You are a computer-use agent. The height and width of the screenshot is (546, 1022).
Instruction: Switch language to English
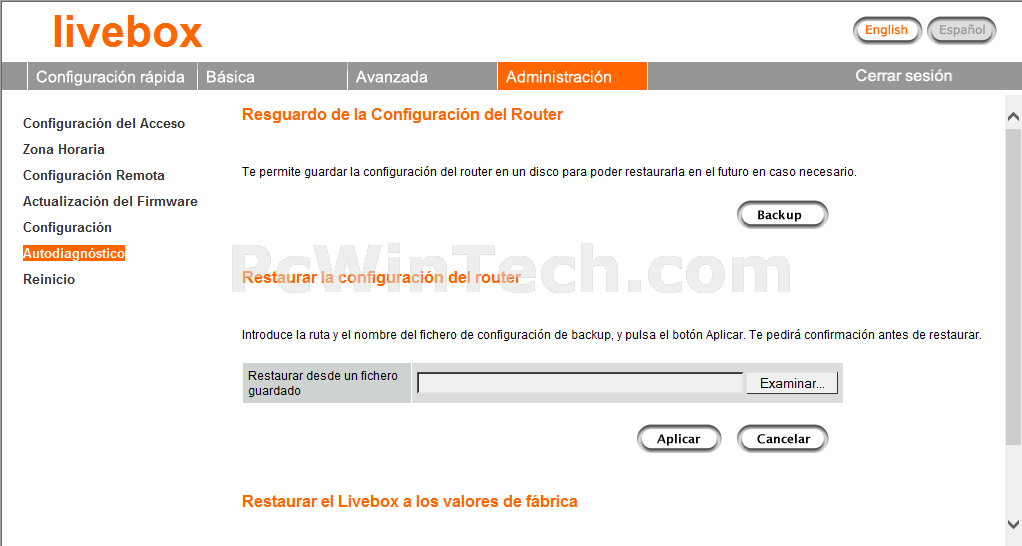coord(886,30)
